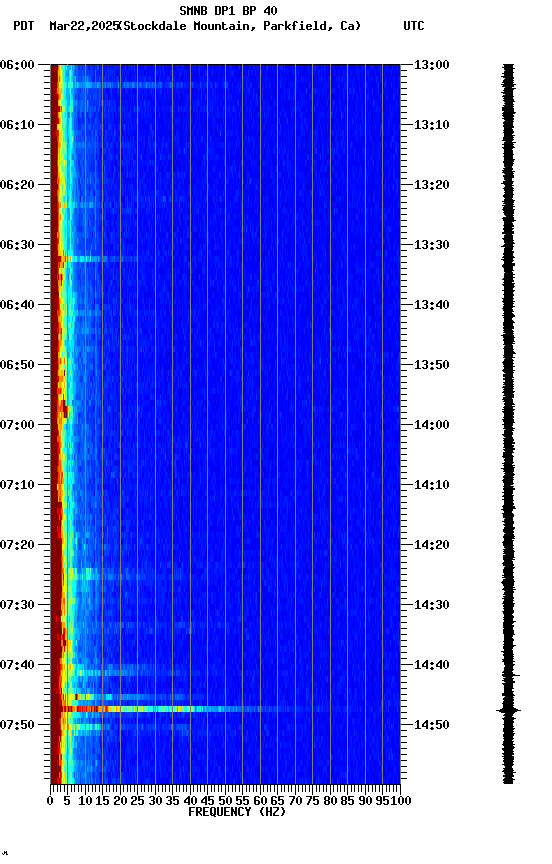Click the 13:40 UTC time label
Image resolution: width=552 pixels, height=864 pixels.
pyautogui.click(x=432, y=305)
